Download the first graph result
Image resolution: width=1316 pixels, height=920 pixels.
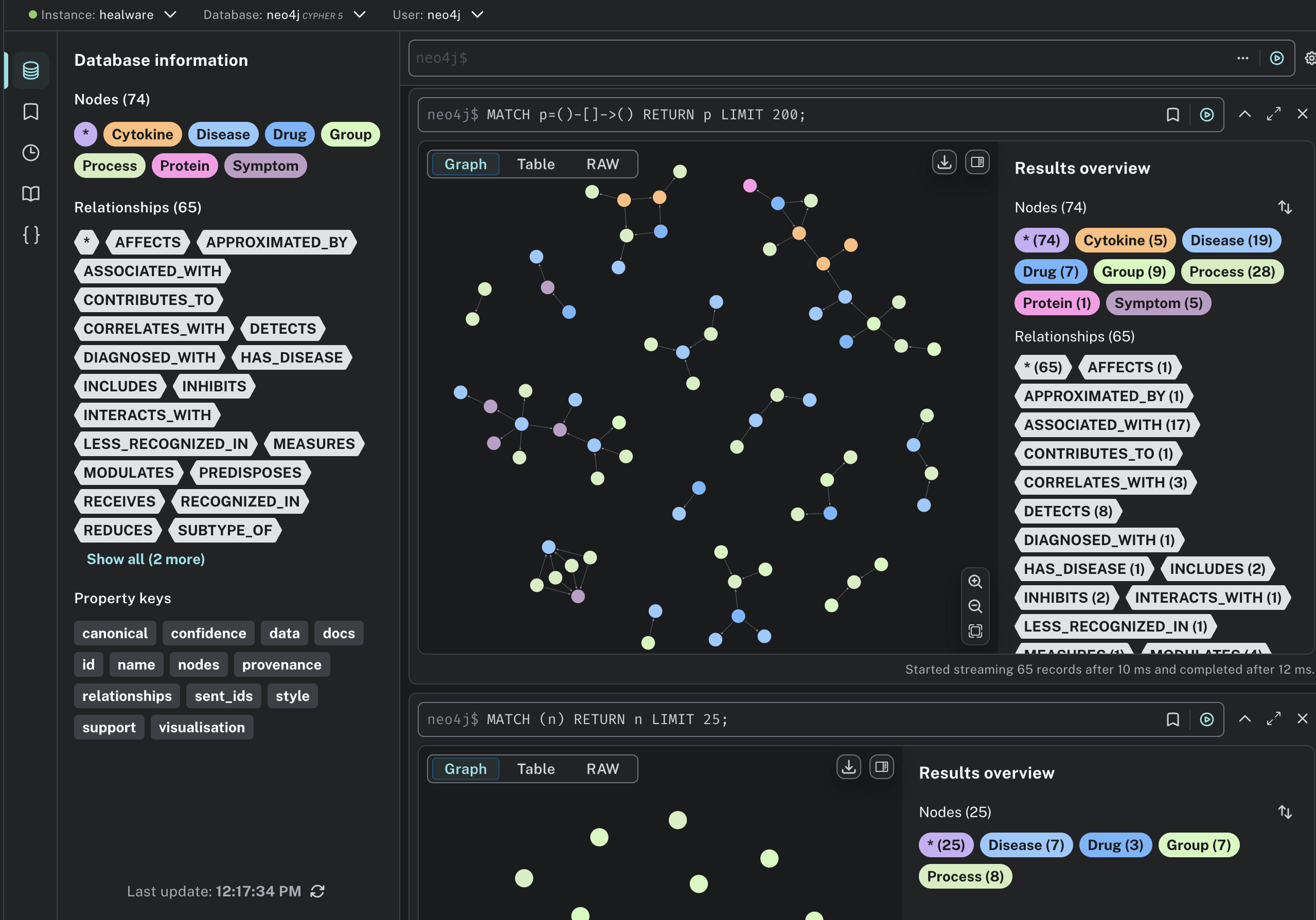coord(944,163)
